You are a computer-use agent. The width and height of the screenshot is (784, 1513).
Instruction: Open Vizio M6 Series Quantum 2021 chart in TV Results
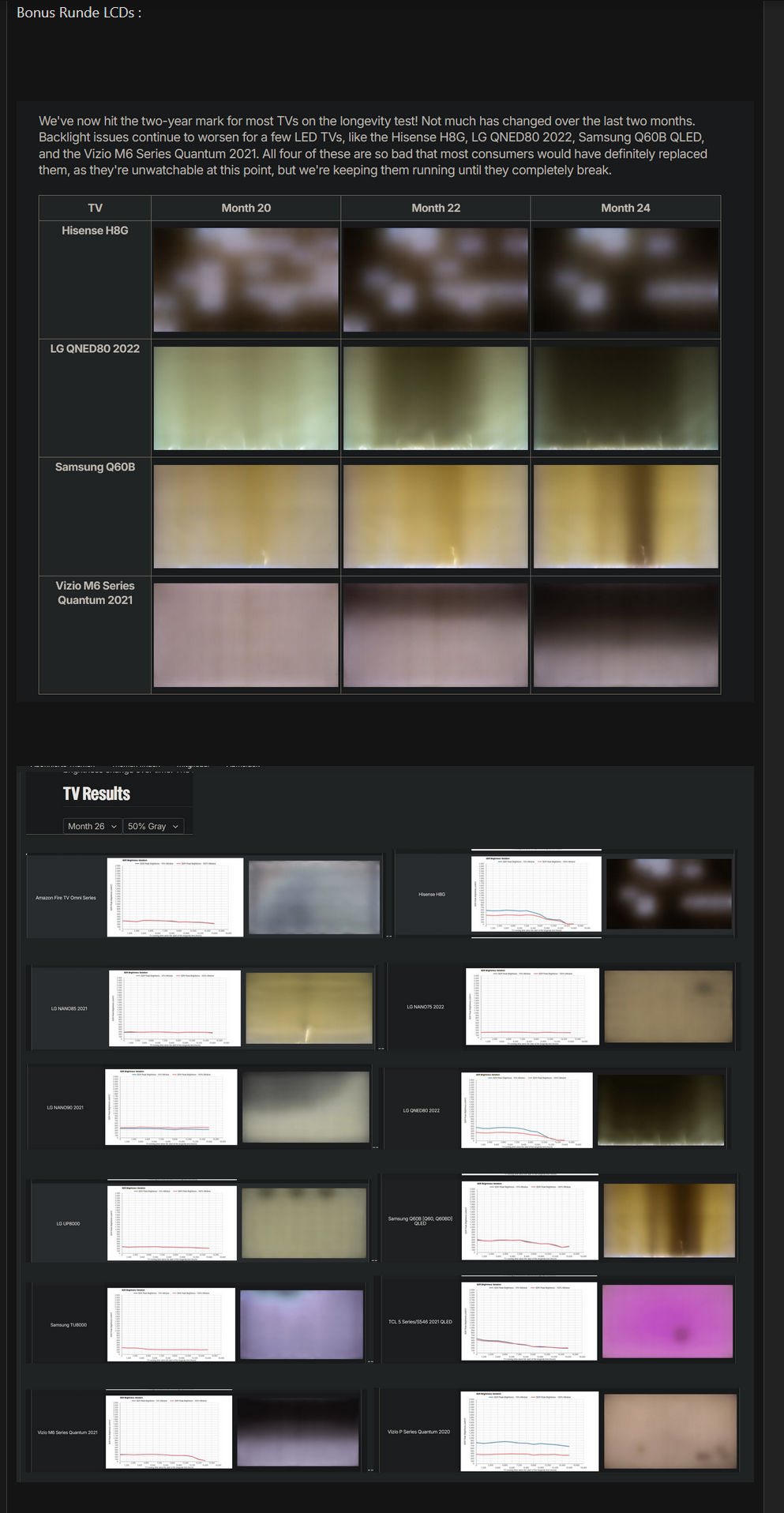(x=169, y=1432)
